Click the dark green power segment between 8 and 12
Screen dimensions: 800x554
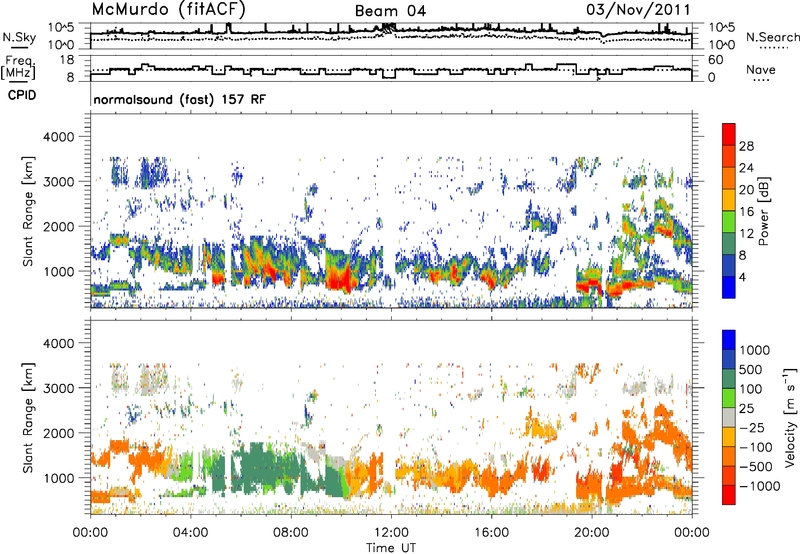(x=729, y=243)
